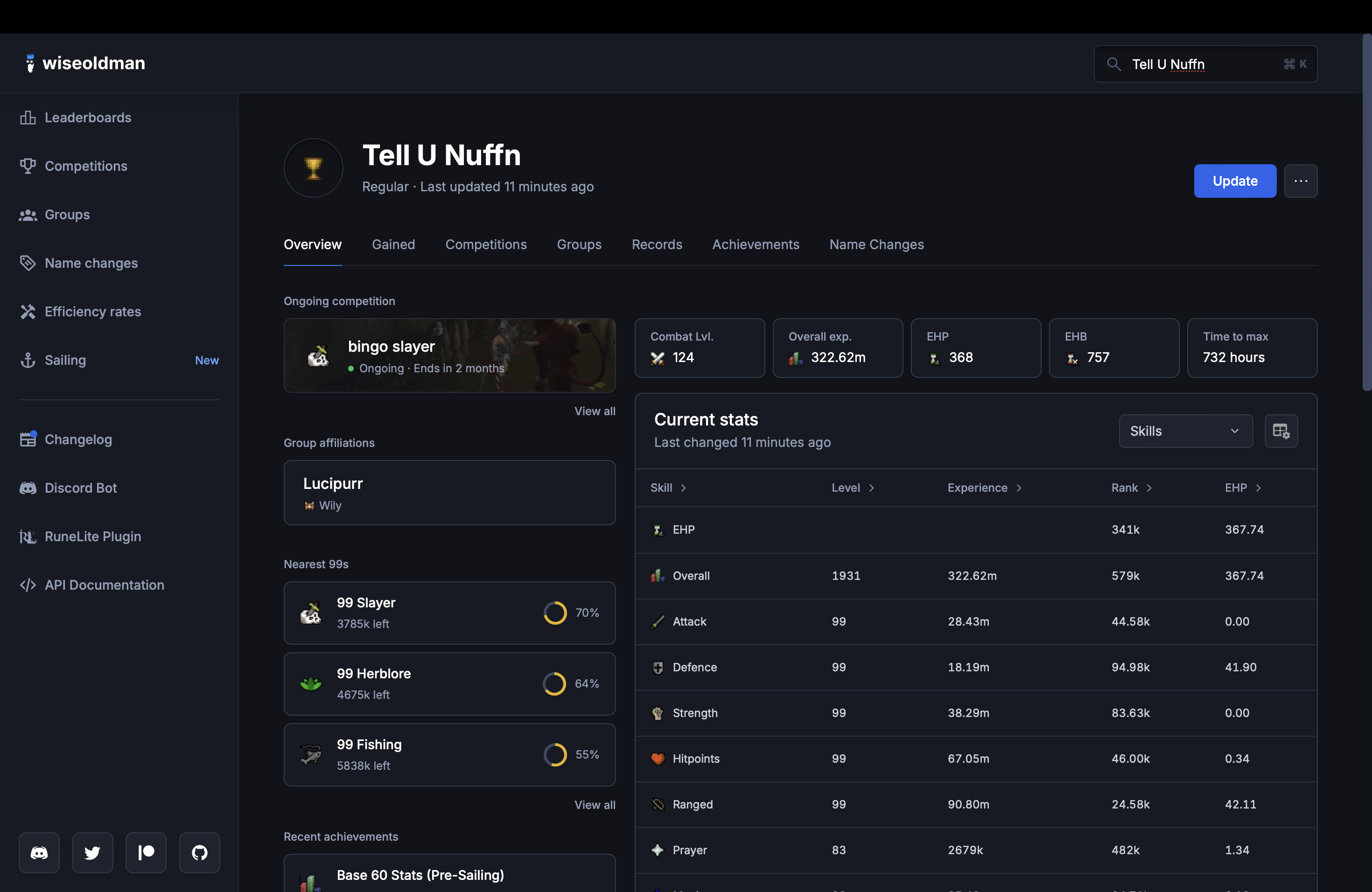Screen dimensions: 1372x892
Task: Sort table by Experience column header
Action: click(x=977, y=488)
